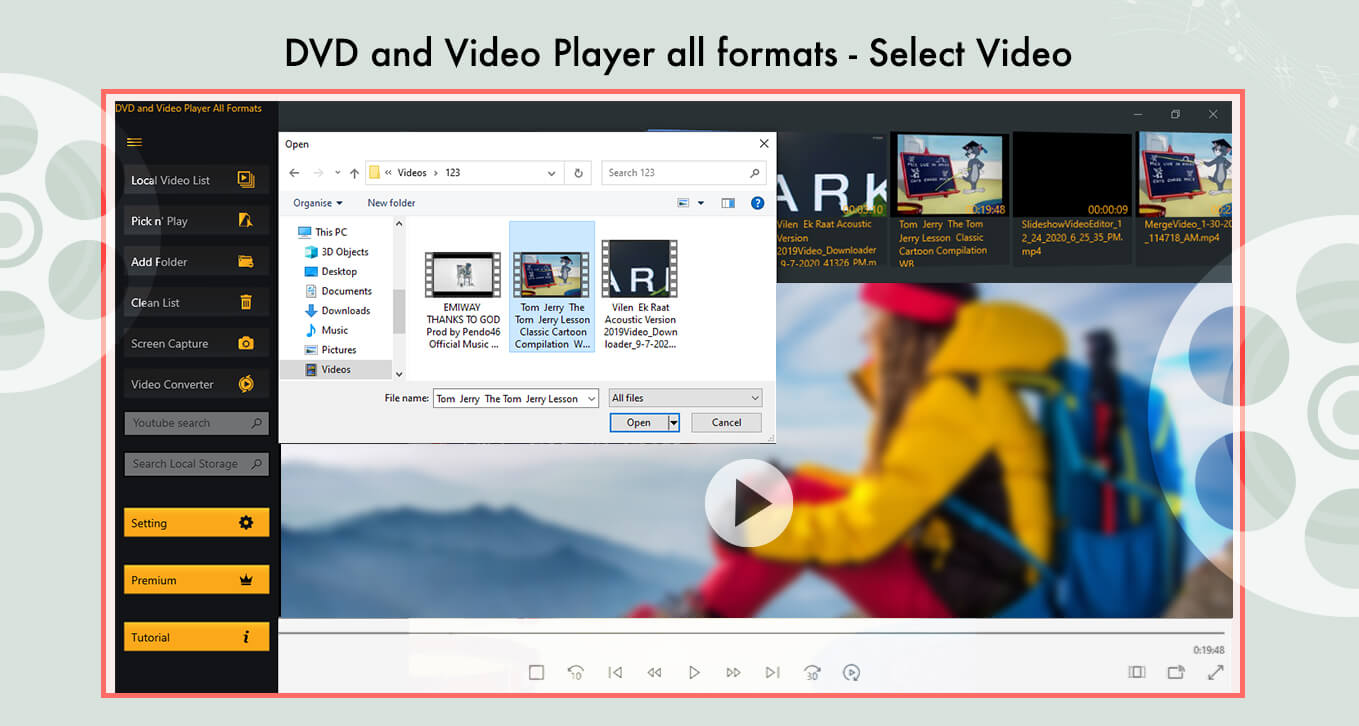Click the Premium button
The height and width of the screenshot is (726, 1359).
[196, 580]
